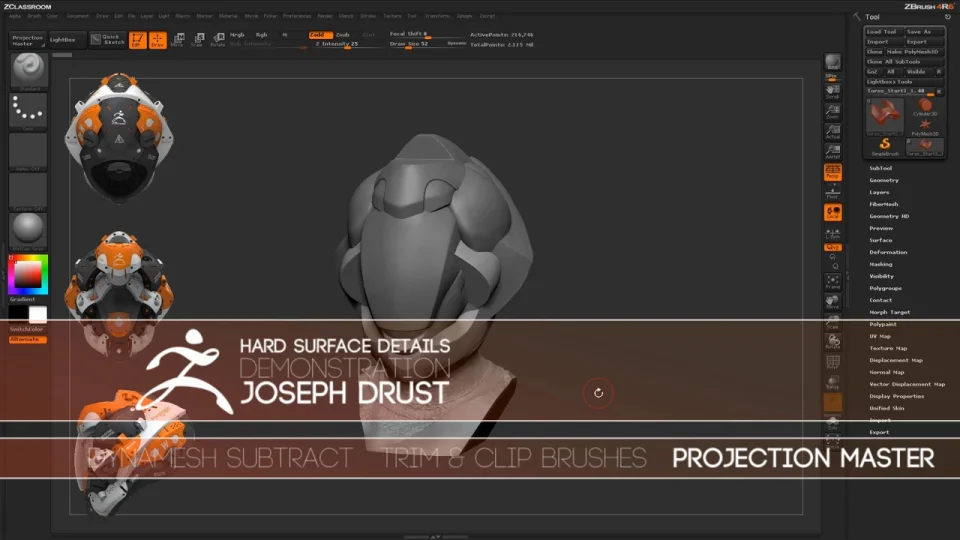Screen dimensions: 960x540
Task: Open the MatCap material sphere
Action: point(28,231)
